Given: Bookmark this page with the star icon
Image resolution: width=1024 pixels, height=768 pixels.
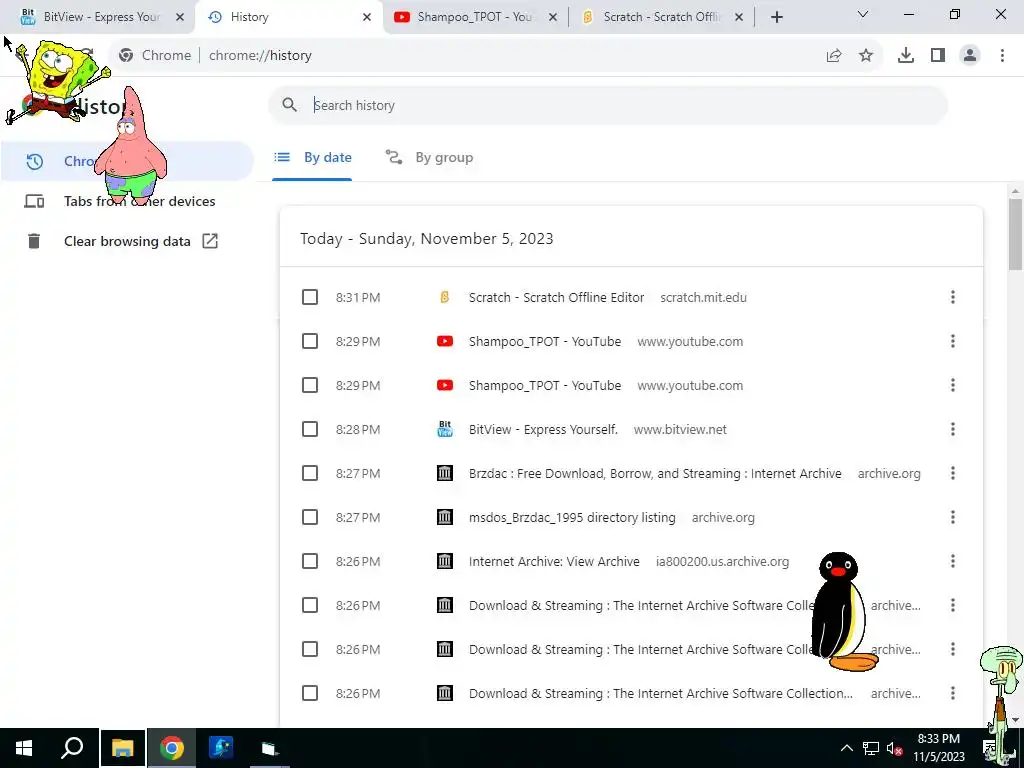Looking at the screenshot, I should (866, 56).
